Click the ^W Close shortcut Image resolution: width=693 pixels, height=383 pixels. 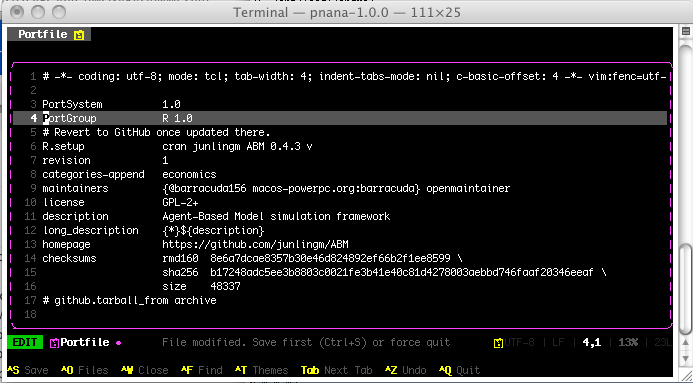tap(145, 370)
